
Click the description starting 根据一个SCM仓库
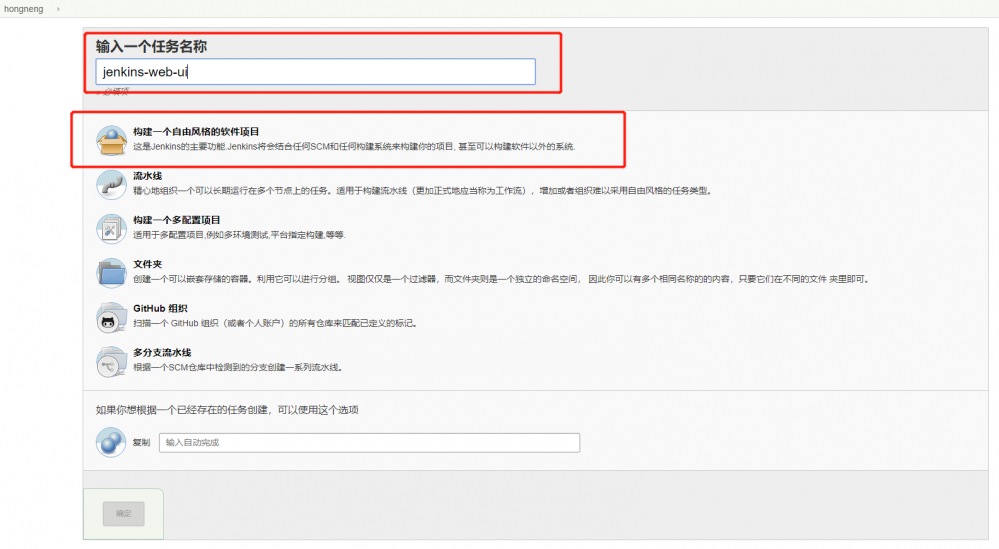point(238,367)
